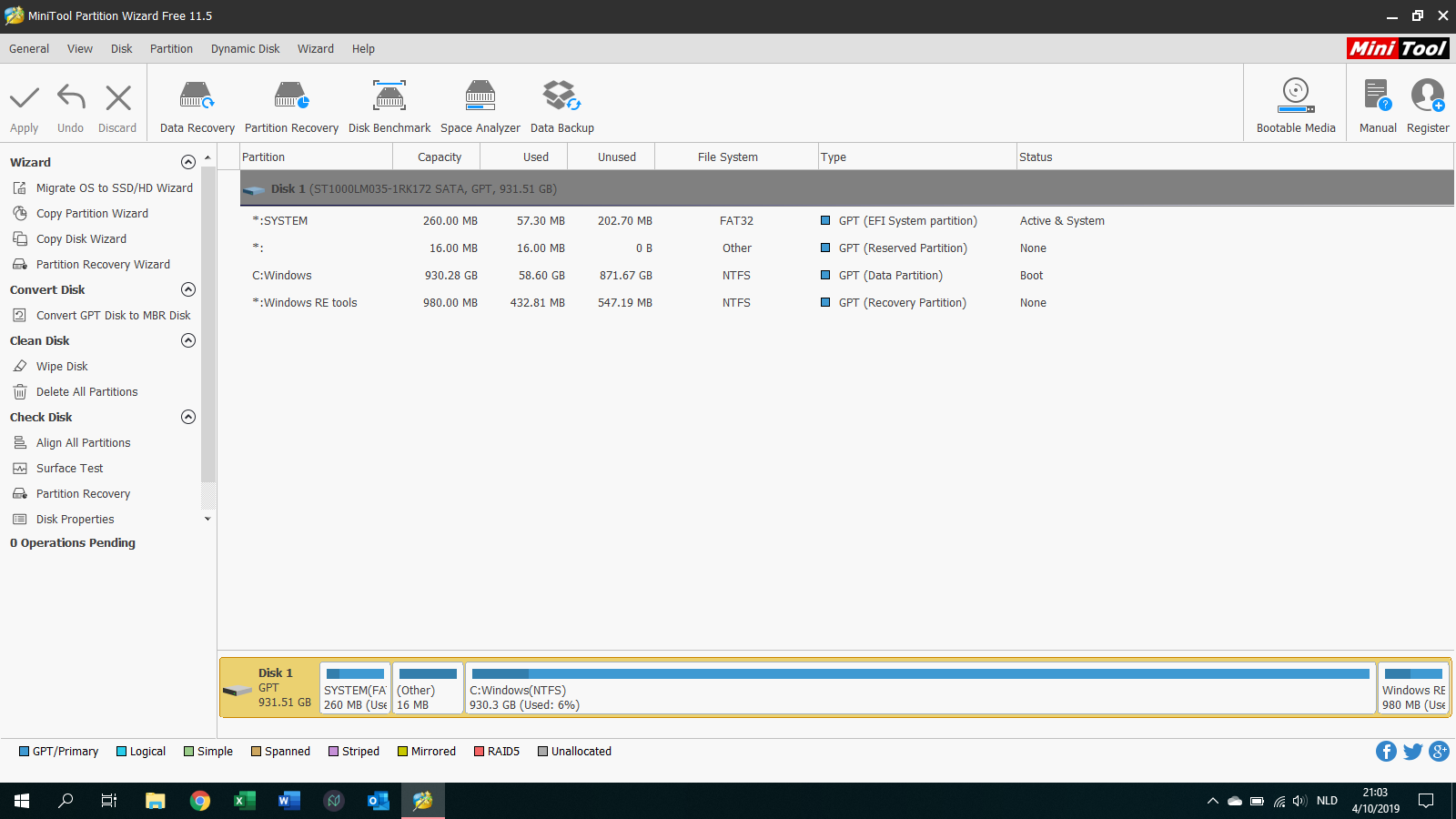Collapse the Wizard section
Viewport: 1456px width, 819px height.
[x=188, y=162]
